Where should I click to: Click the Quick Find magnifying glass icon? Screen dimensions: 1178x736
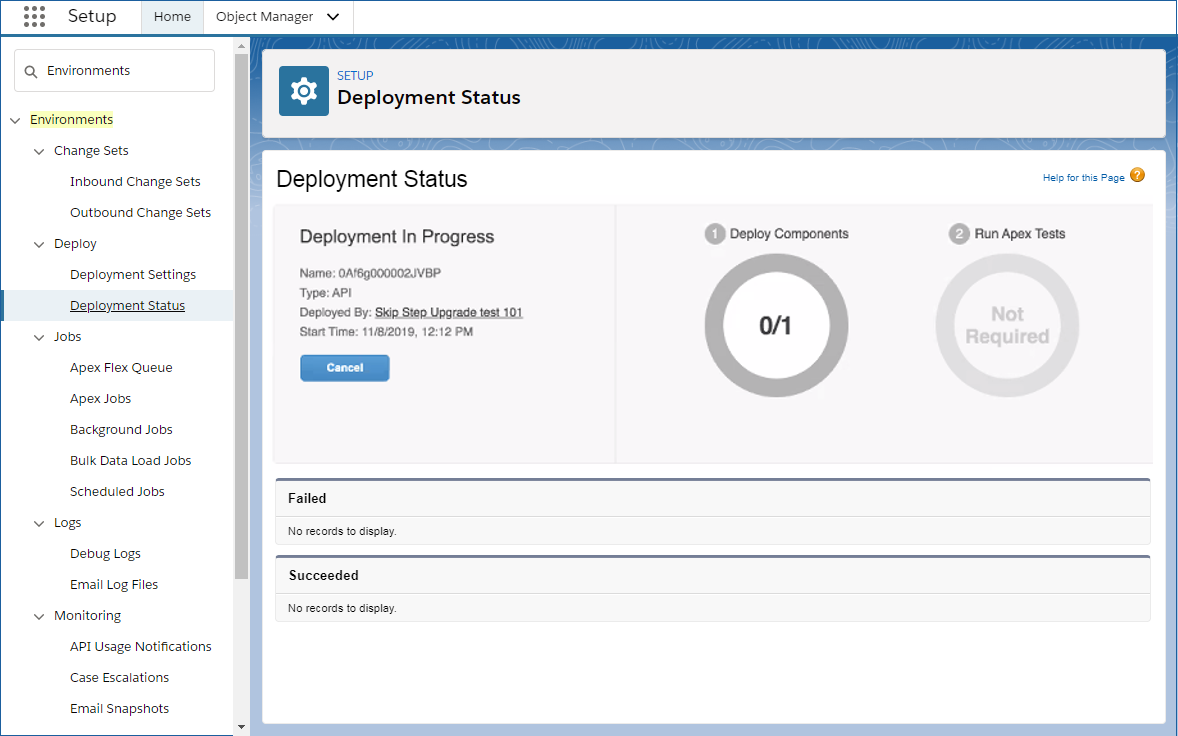(31, 70)
